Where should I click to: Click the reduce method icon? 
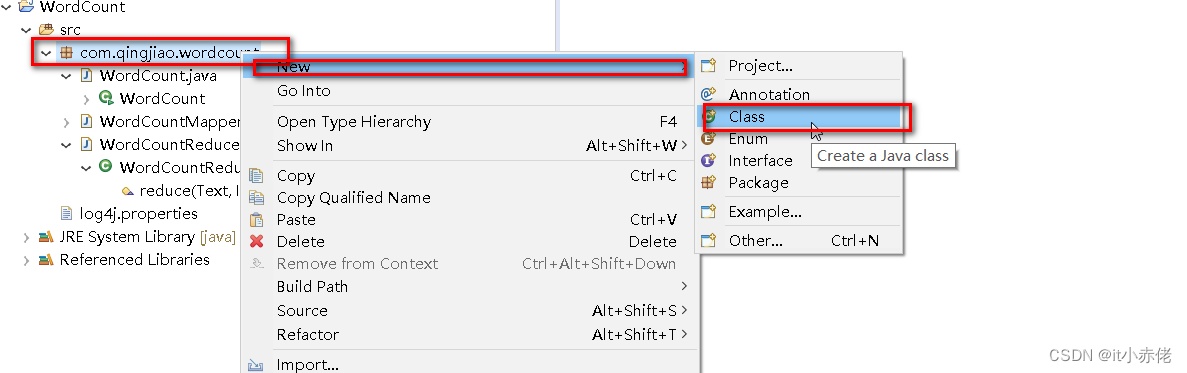(x=127, y=191)
